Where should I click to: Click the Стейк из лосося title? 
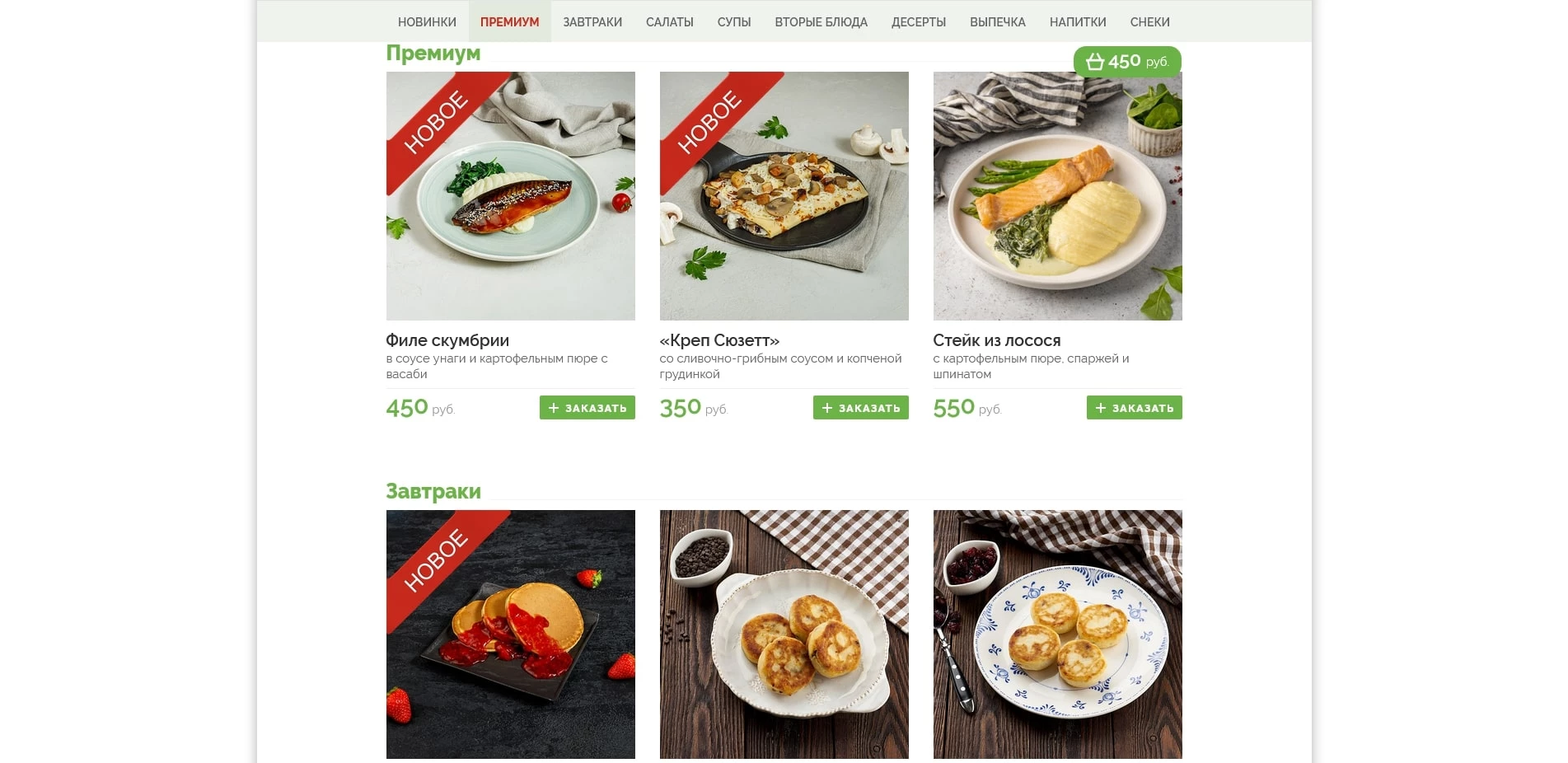[997, 340]
